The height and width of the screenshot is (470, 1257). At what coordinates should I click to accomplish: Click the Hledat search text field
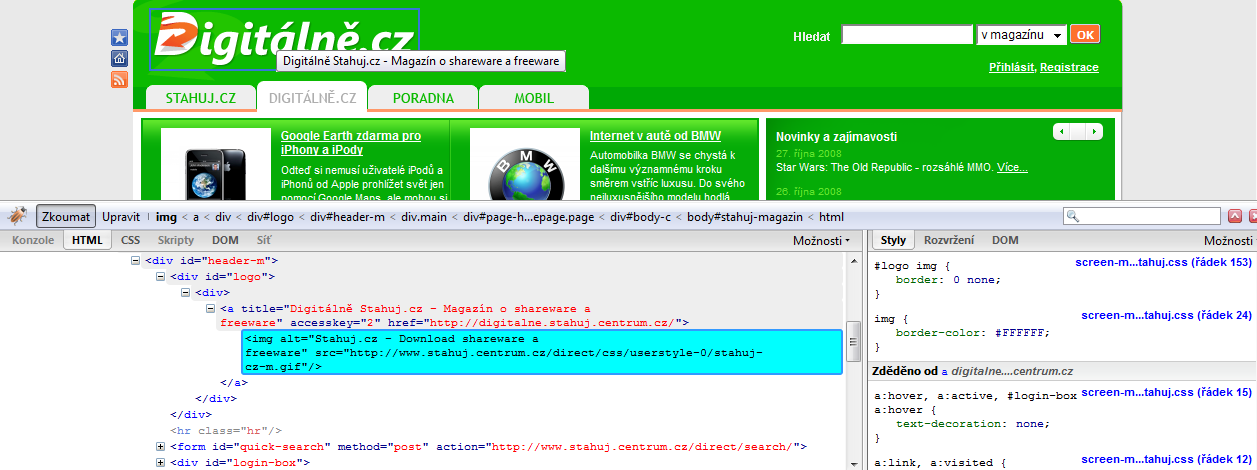(907, 35)
